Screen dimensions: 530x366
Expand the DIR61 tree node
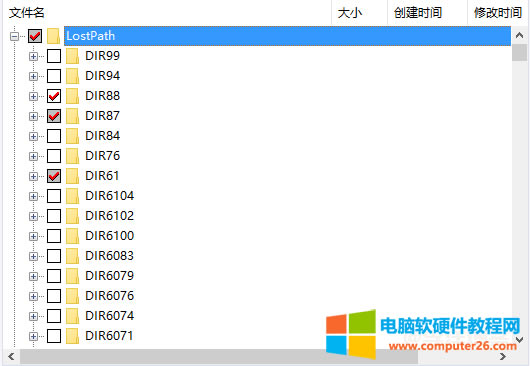(x=33, y=176)
